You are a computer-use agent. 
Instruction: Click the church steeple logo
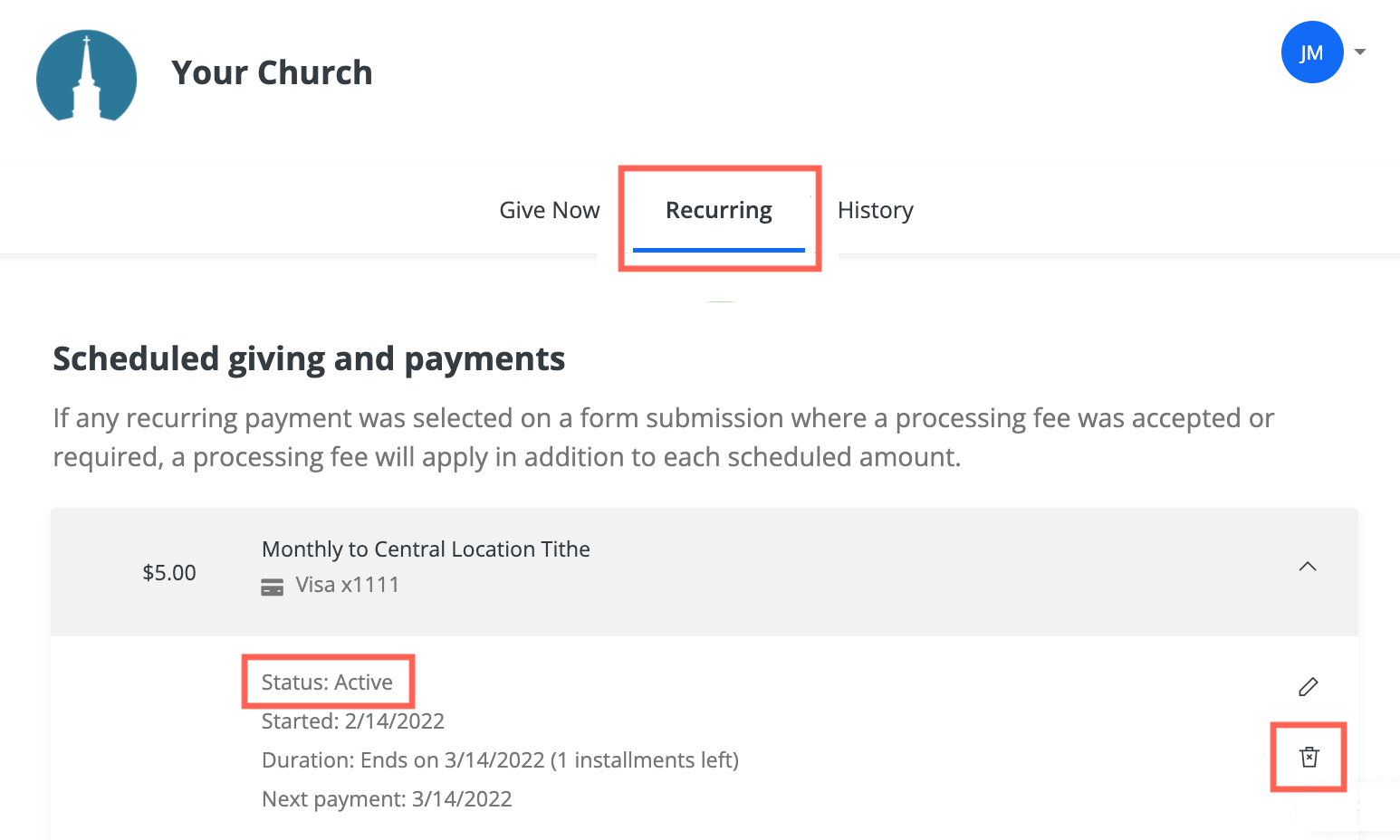86,75
